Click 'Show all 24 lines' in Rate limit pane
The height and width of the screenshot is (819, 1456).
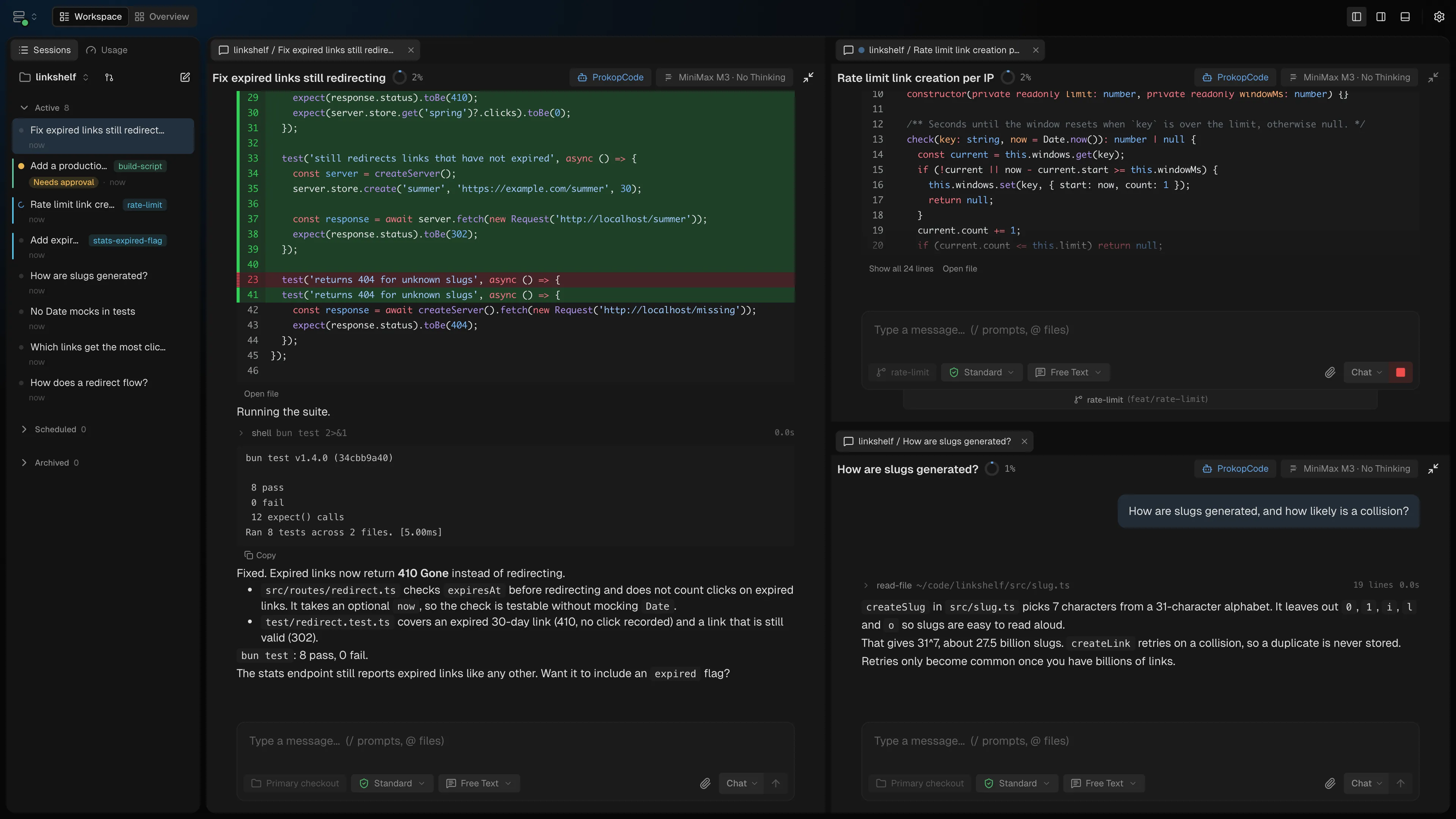pyautogui.click(x=901, y=268)
